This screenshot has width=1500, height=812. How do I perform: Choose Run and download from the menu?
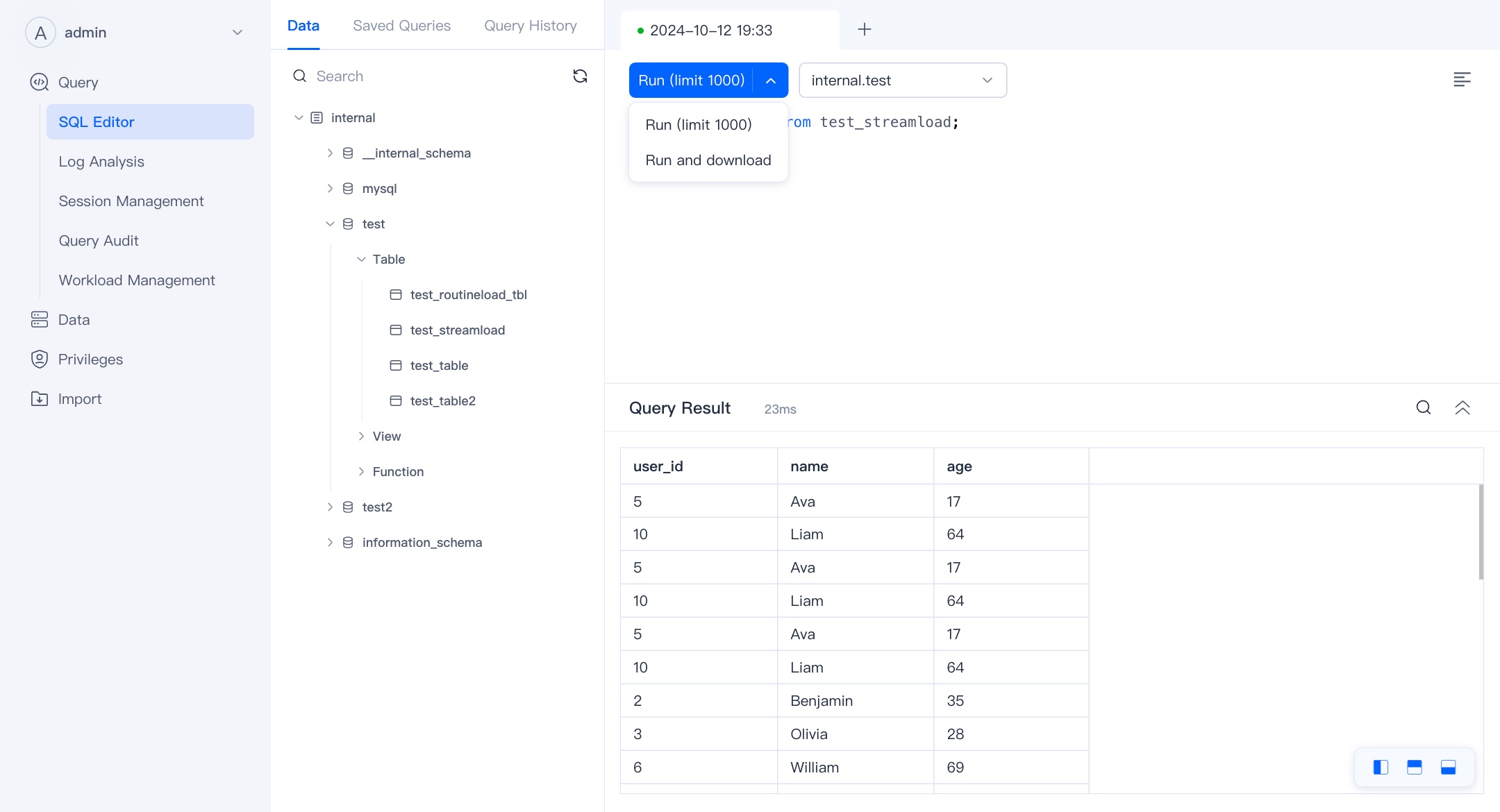point(708,160)
